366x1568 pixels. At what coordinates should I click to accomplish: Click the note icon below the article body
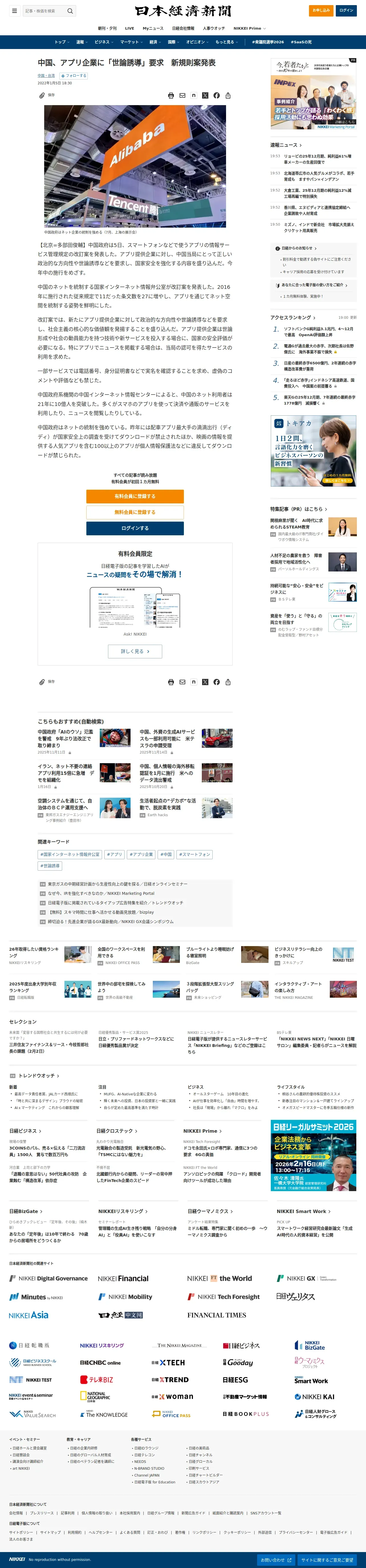[x=194, y=682]
